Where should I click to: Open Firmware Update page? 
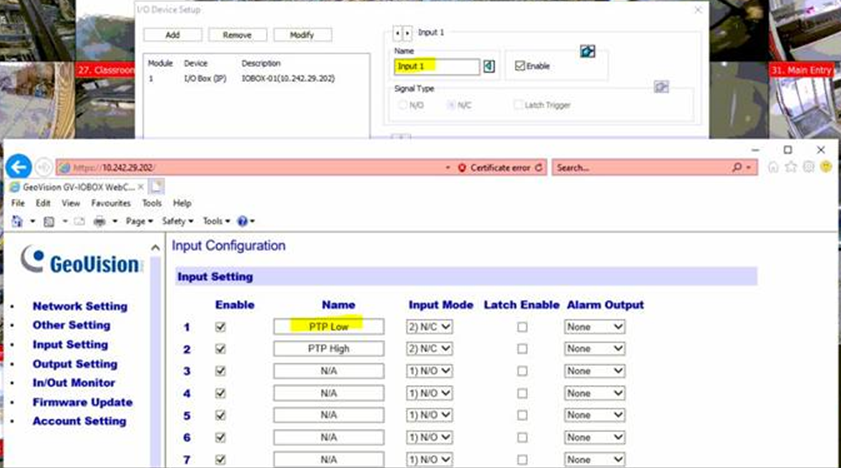(x=83, y=402)
